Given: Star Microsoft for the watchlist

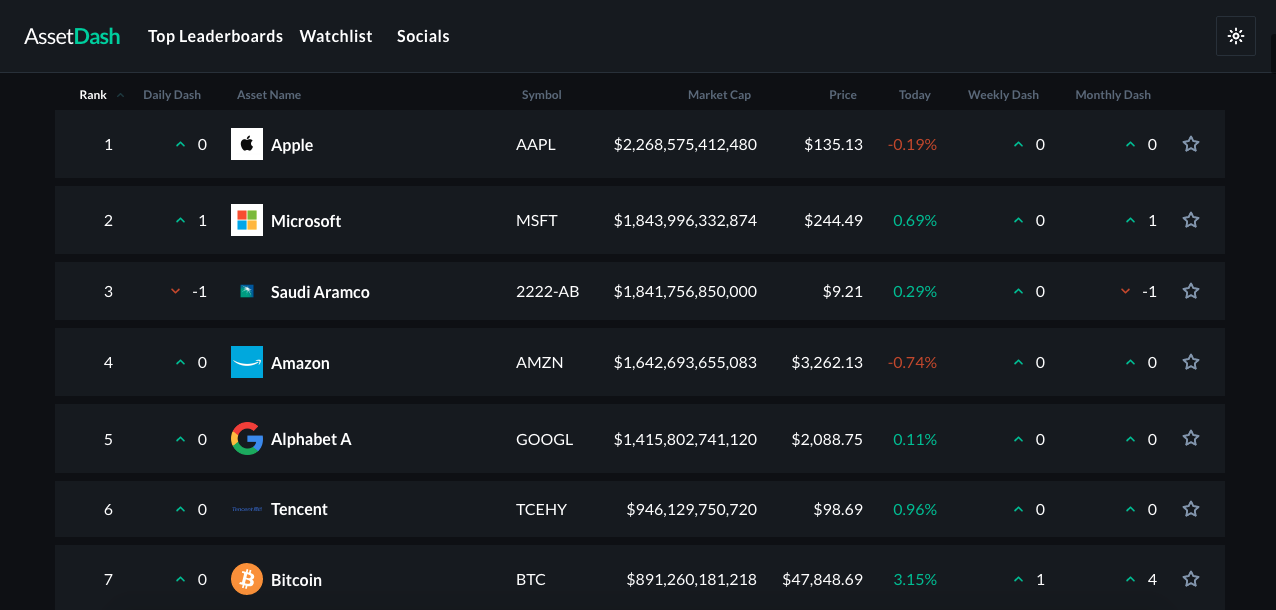Looking at the screenshot, I should coord(1191,220).
